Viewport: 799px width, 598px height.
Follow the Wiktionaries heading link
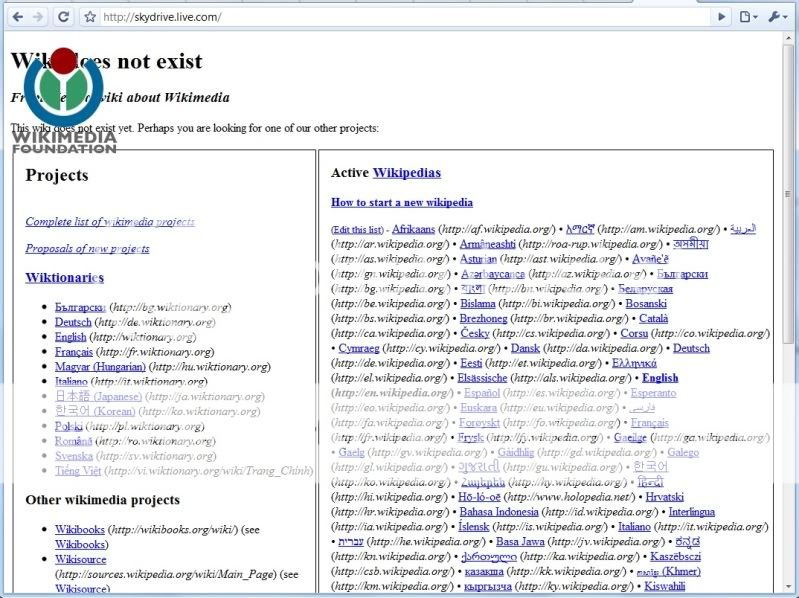tap(64, 278)
